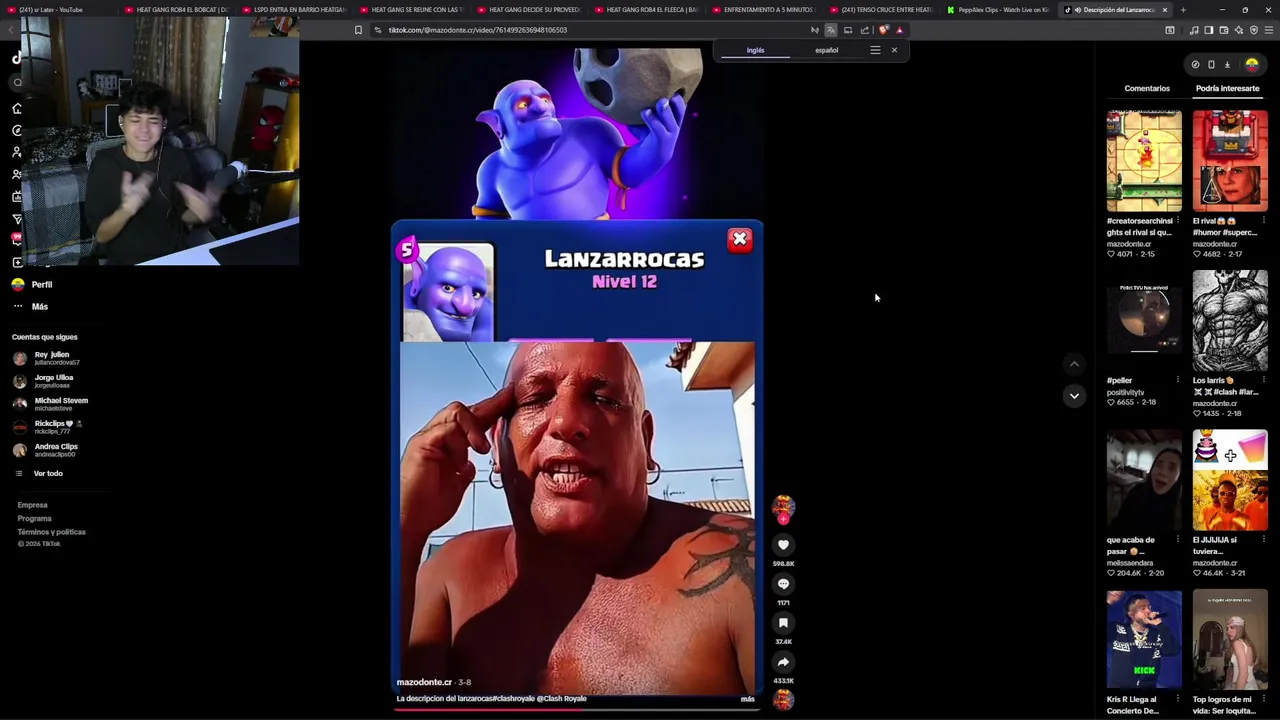Open Kris R Llega al Concierto thumbnail
The image size is (1280, 720).
(1144, 640)
